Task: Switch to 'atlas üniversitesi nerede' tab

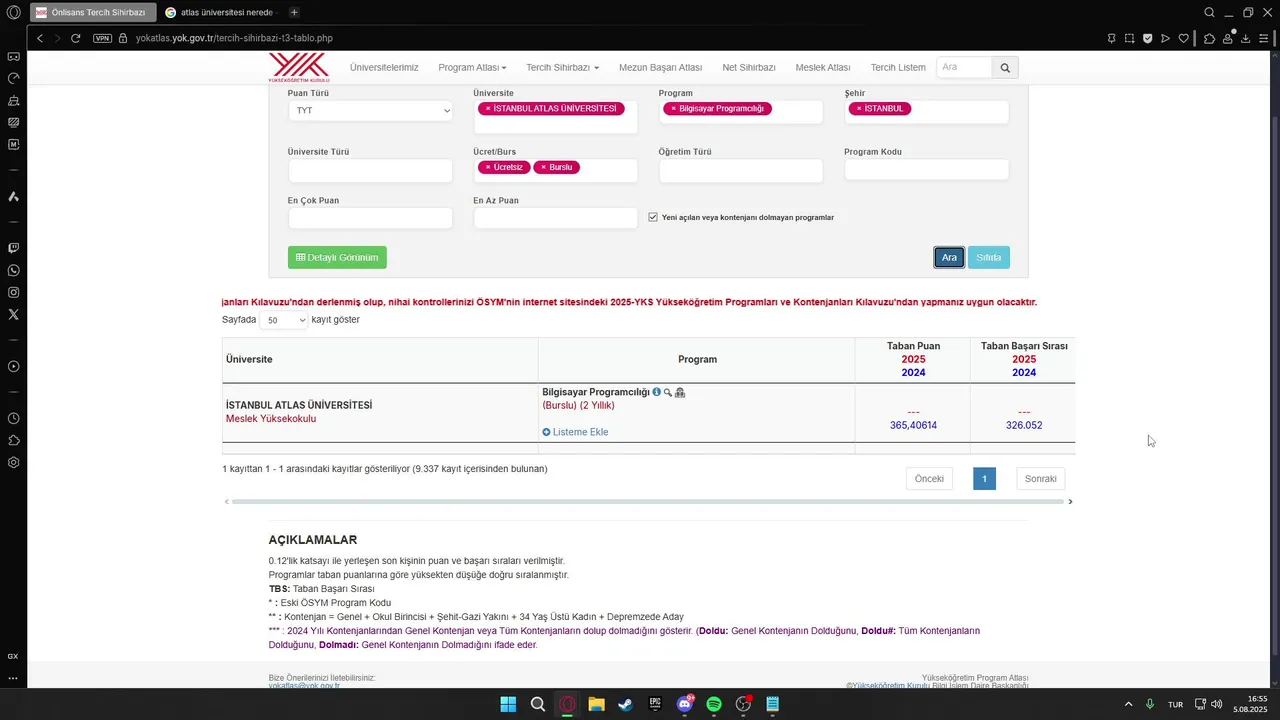Action: coord(220,12)
